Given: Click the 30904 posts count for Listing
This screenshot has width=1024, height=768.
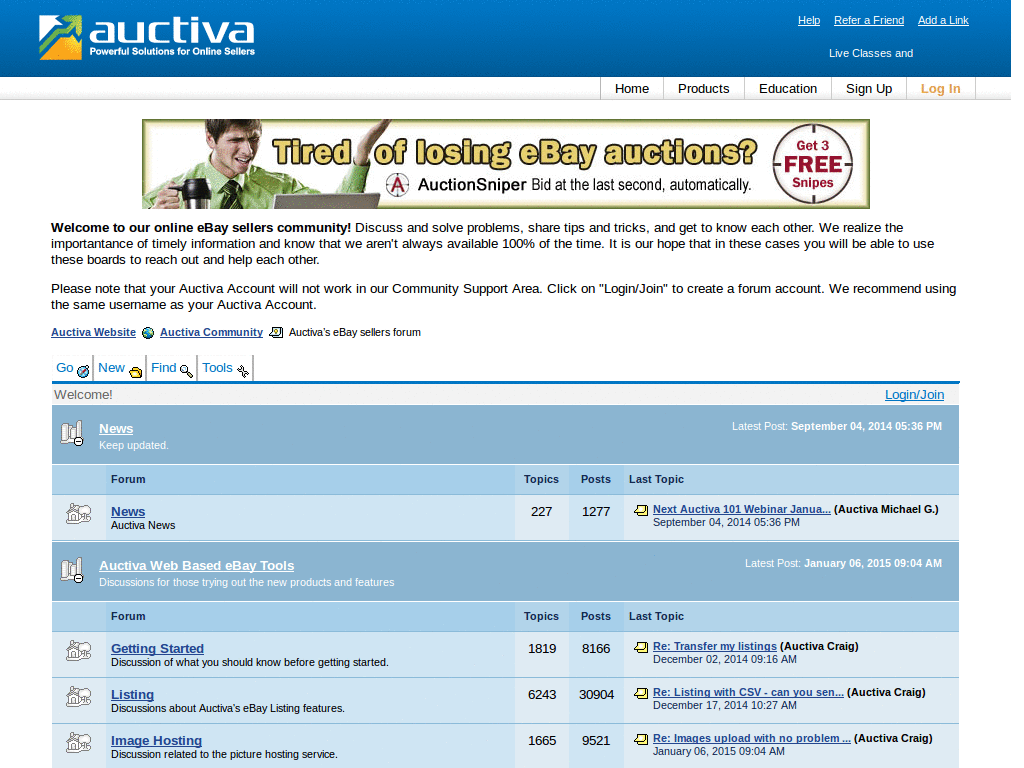Looking at the screenshot, I should (596, 695).
